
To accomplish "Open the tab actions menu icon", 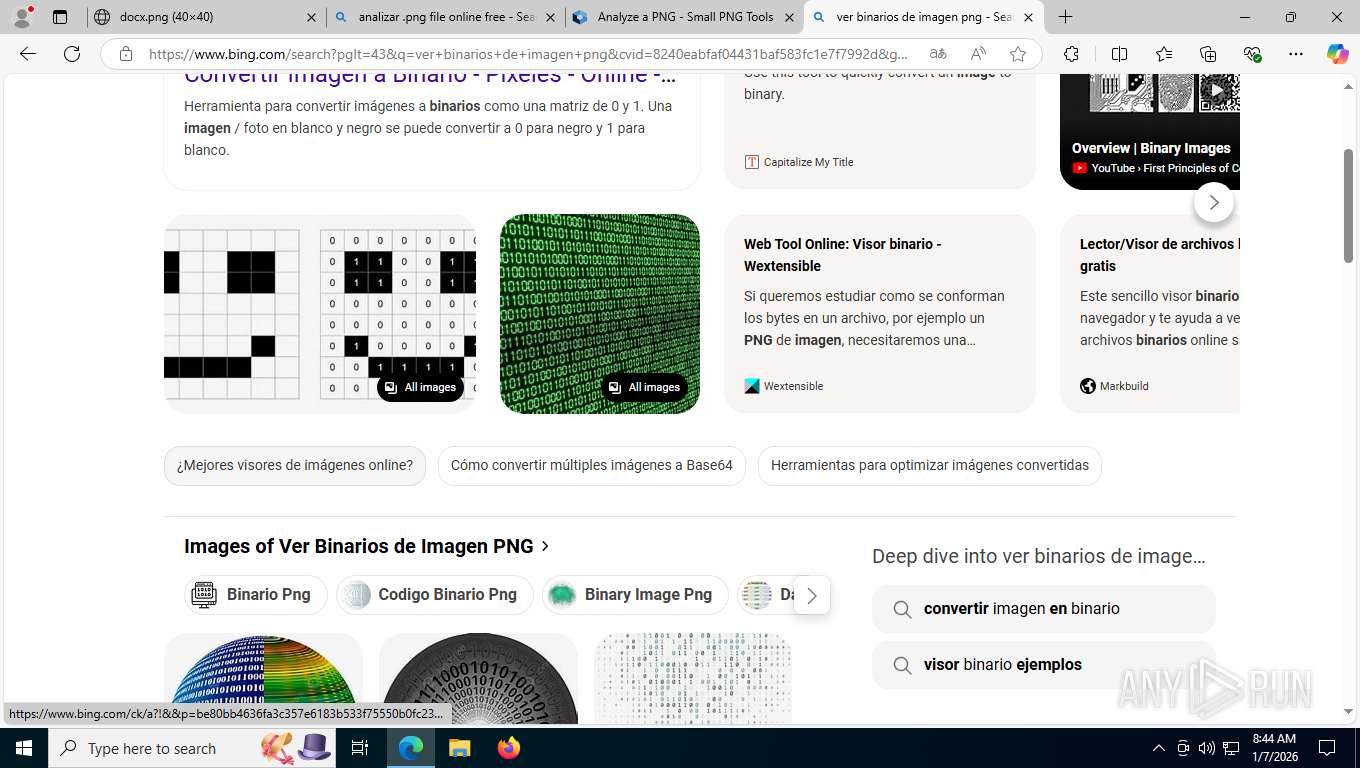I will (x=60, y=17).
